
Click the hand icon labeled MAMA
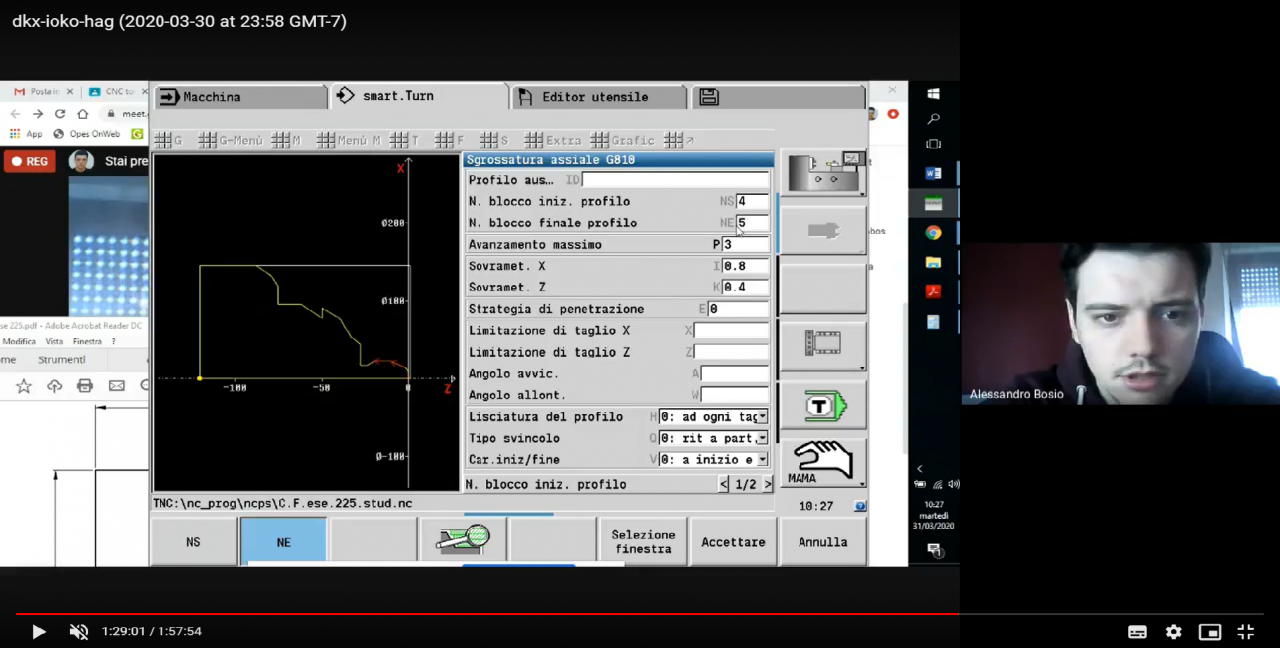pyautogui.click(x=823, y=463)
